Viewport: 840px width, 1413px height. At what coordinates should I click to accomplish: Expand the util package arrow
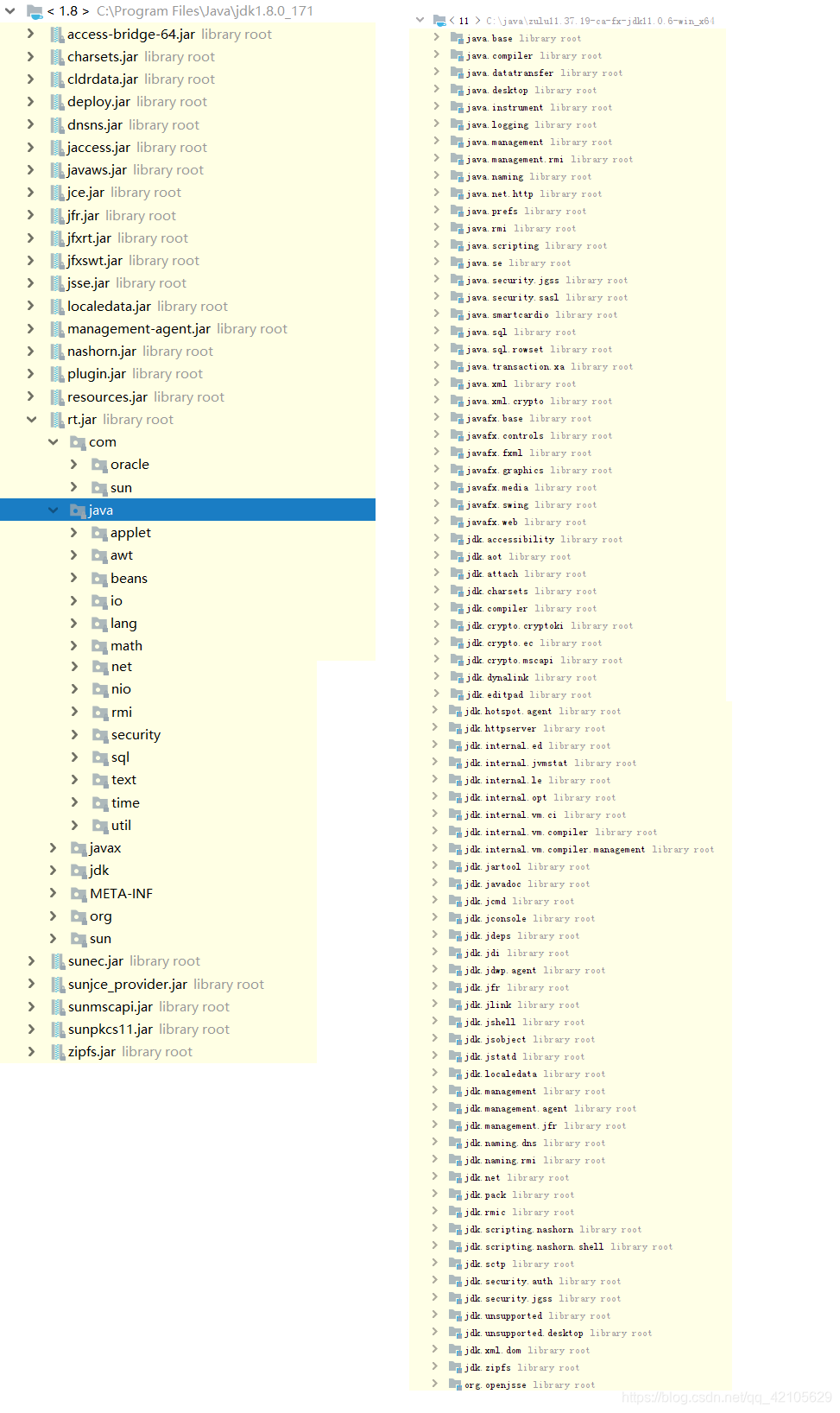pos(74,826)
